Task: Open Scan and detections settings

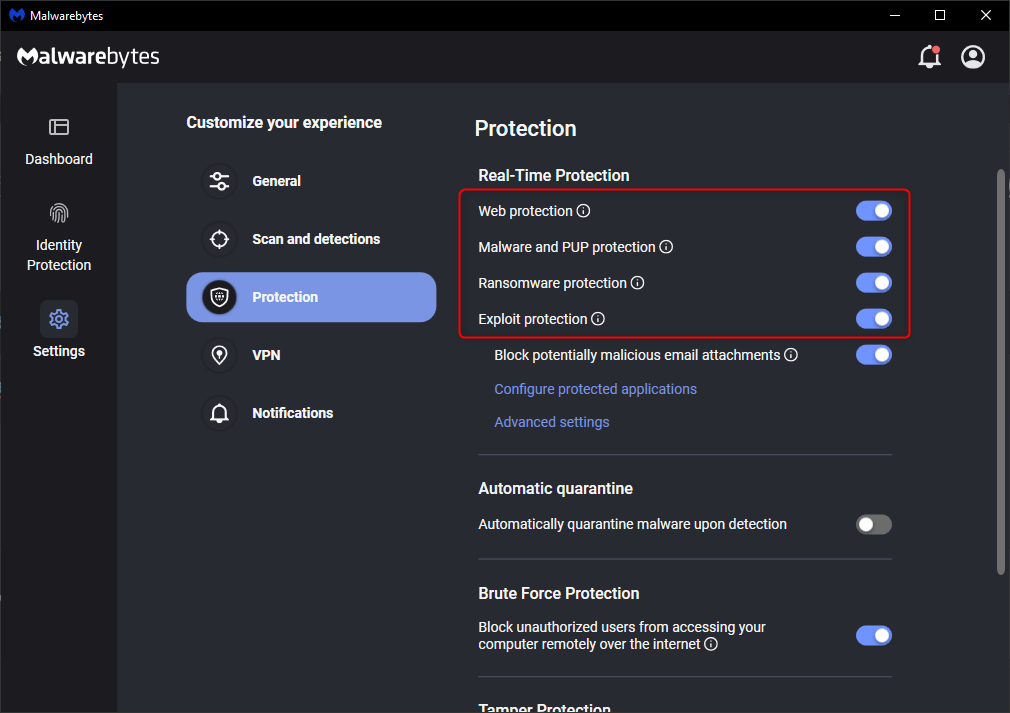Action: [311, 239]
